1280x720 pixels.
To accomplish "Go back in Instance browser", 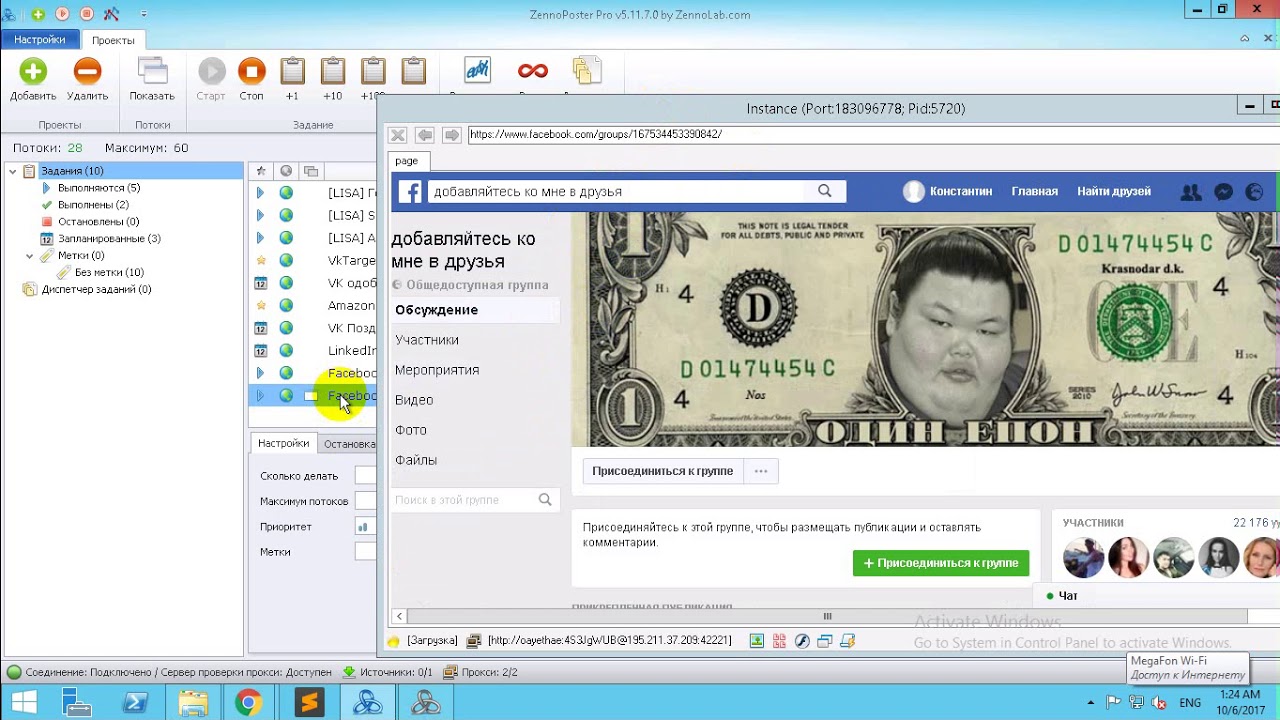I will [x=425, y=135].
